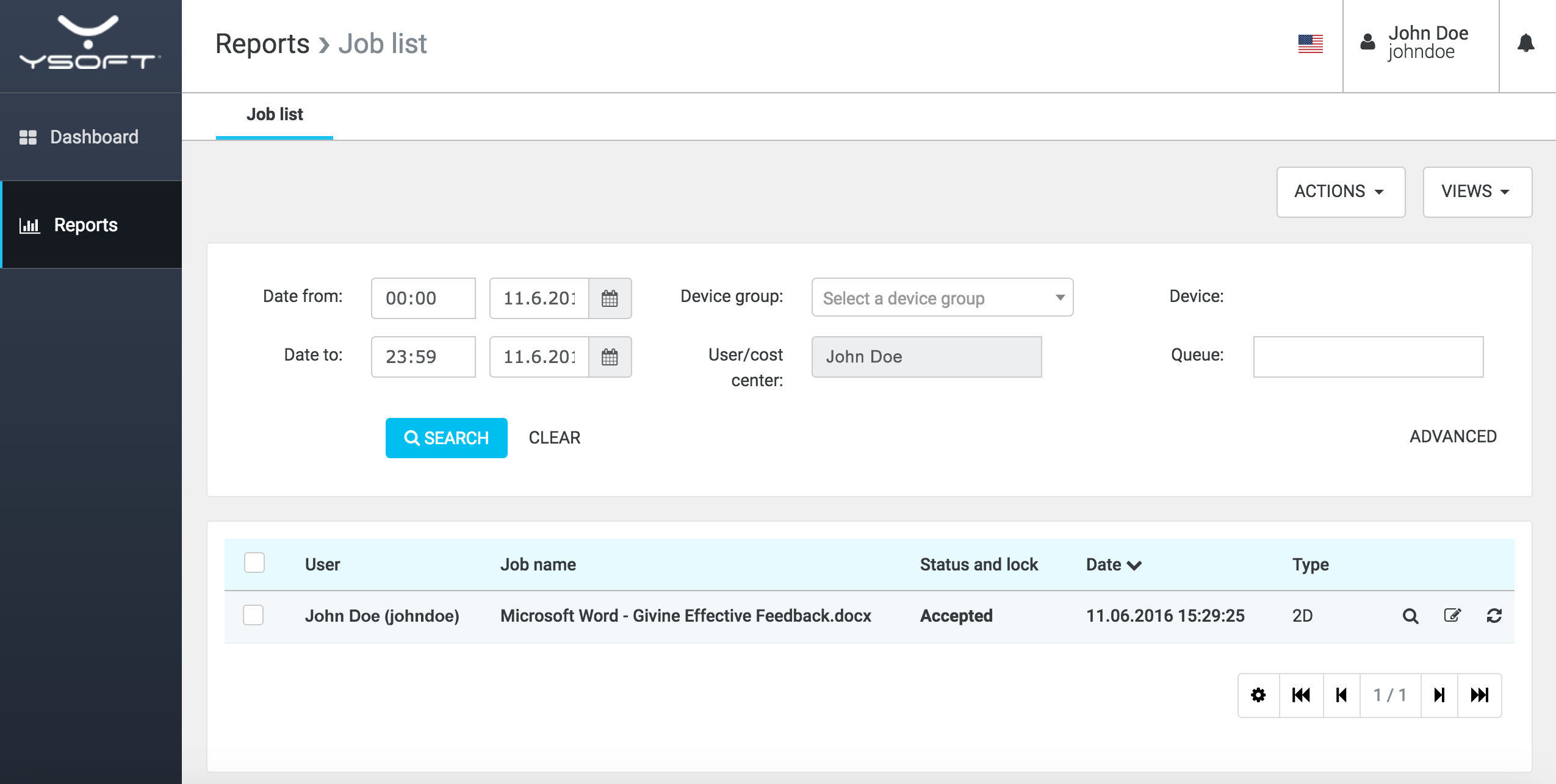Viewport: 1556px width, 784px height.
Task: View job details with magnifier icon
Action: [1410, 616]
